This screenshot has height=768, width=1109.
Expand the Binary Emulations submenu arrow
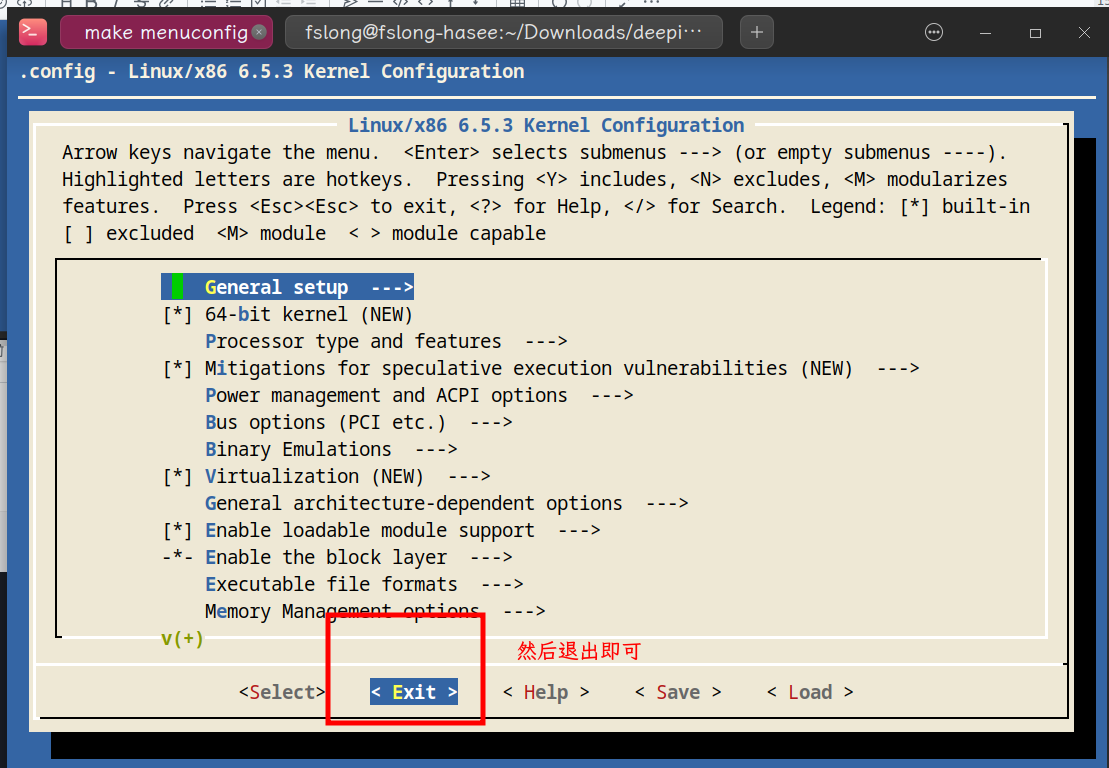[436, 449]
